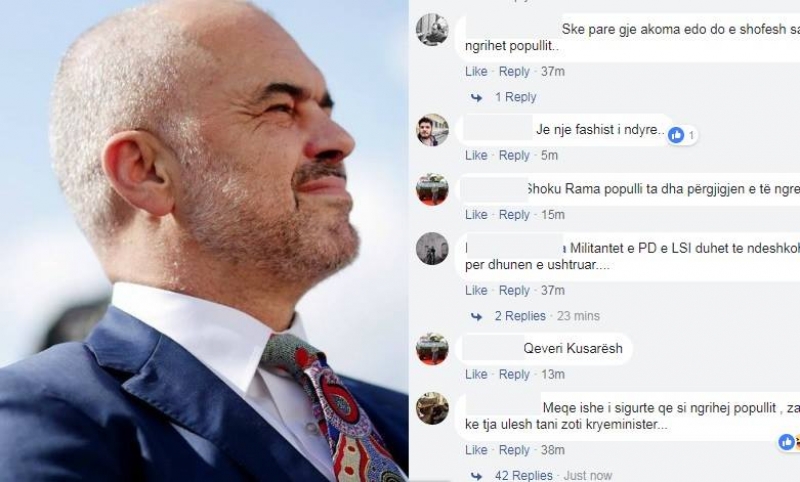Click like reaction icon on 'zoti kryeminister' comment

tap(786, 442)
